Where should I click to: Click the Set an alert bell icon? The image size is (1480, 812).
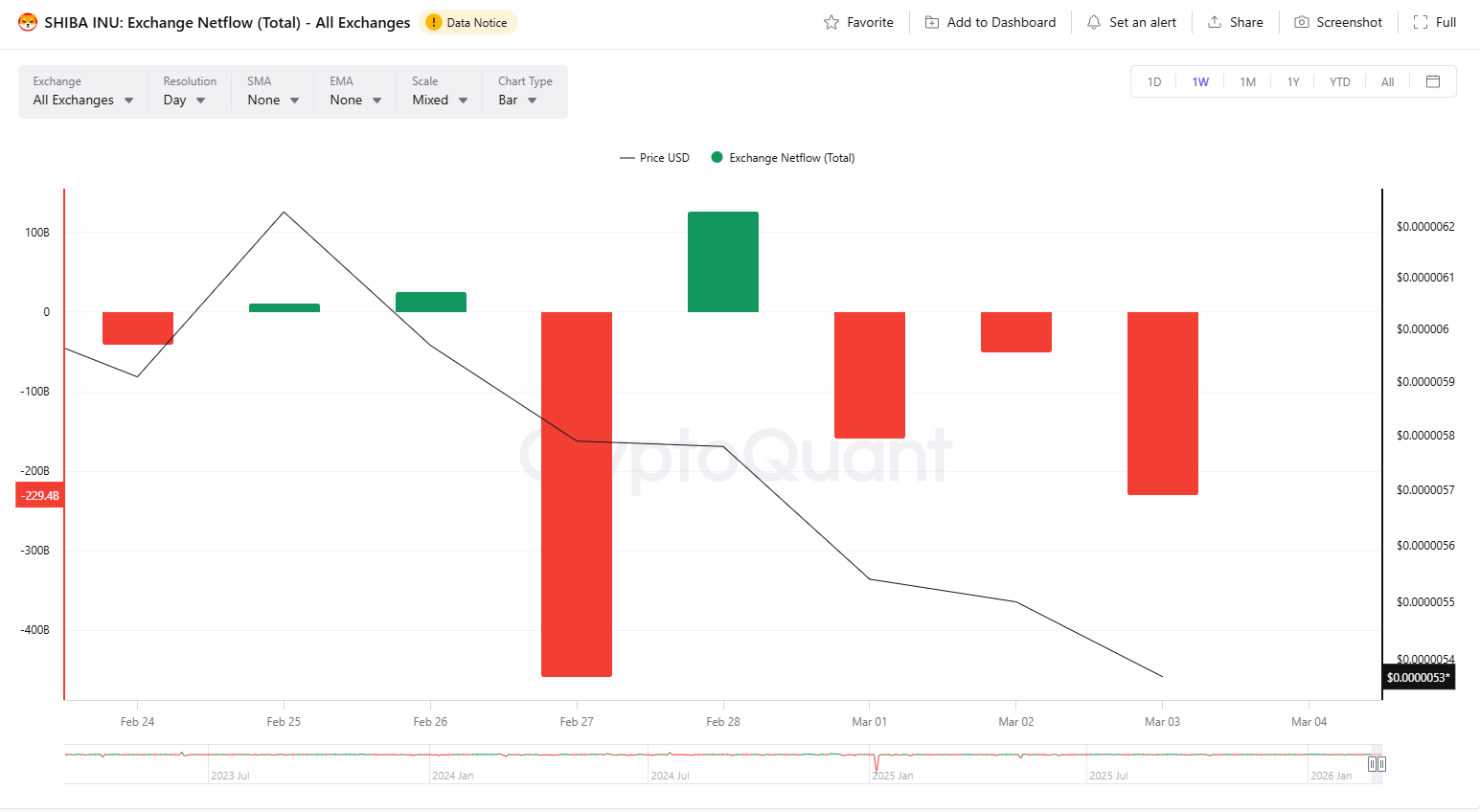[x=1093, y=22]
